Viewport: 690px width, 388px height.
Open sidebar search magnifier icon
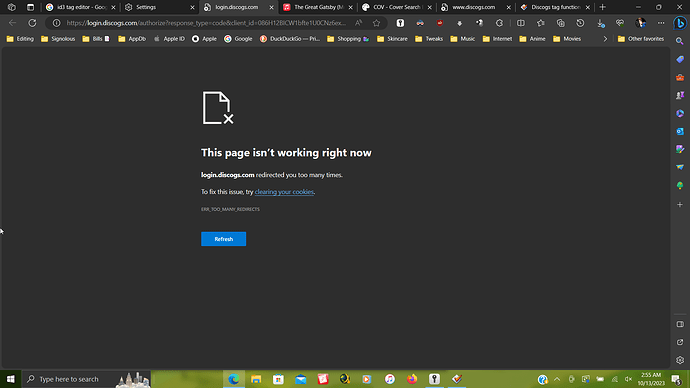coord(680,41)
